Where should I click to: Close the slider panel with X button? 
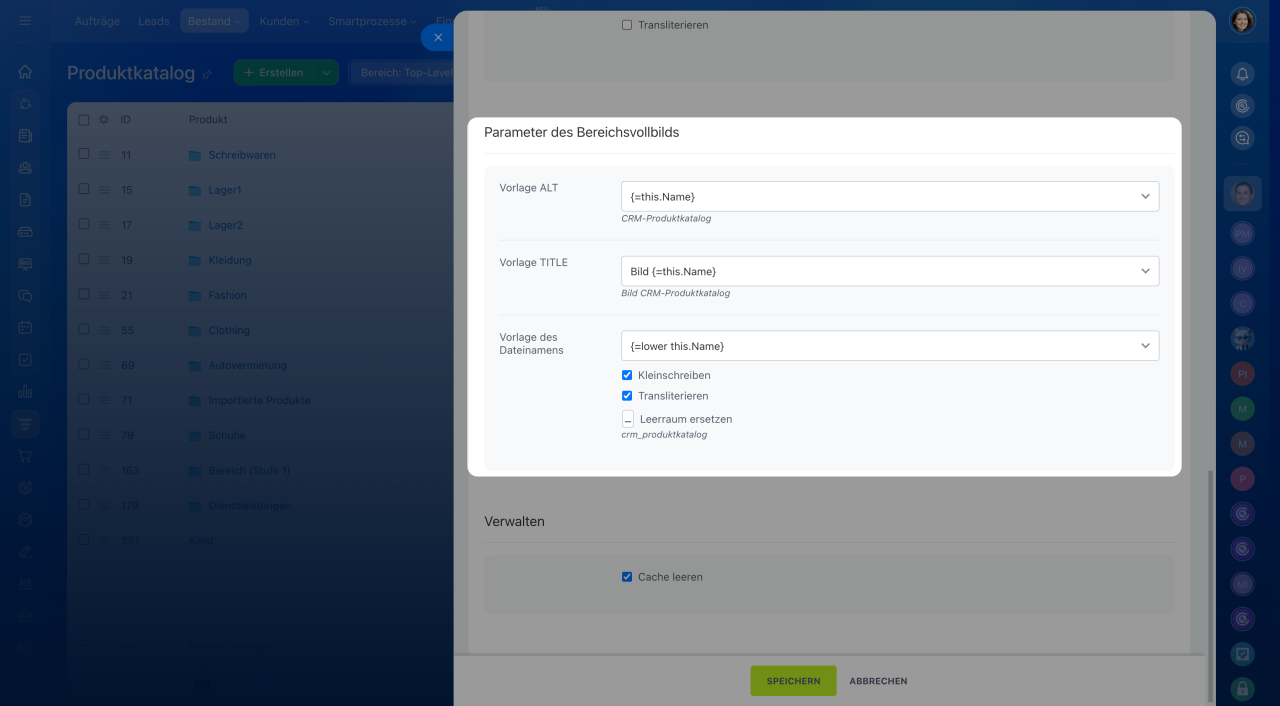tap(438, 37)
